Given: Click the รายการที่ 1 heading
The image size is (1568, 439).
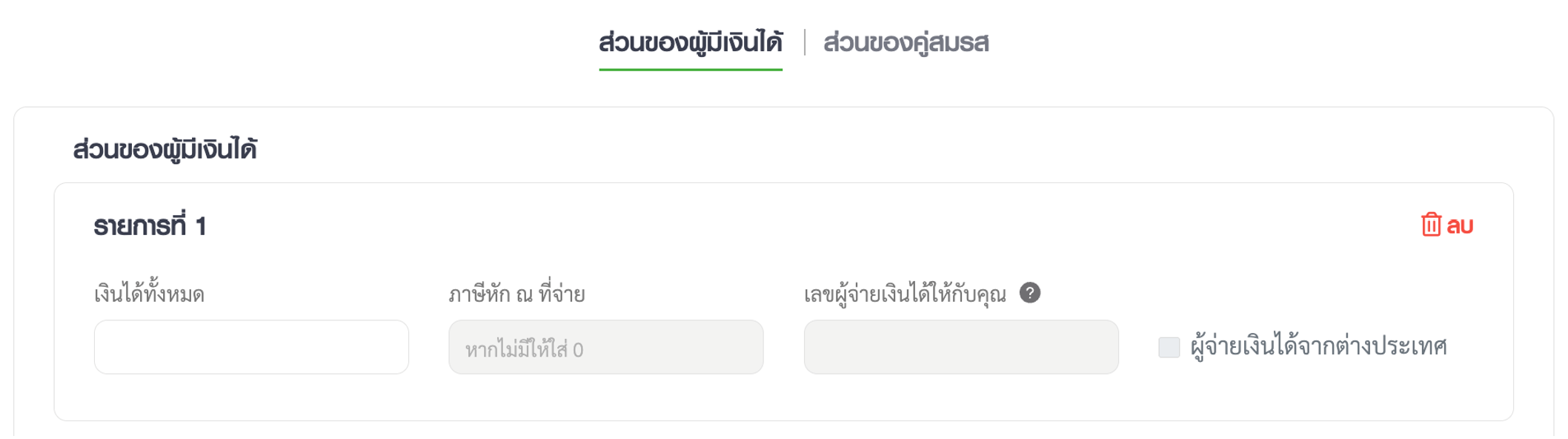Looking at the screenshot, I should [x=150, y=226].
